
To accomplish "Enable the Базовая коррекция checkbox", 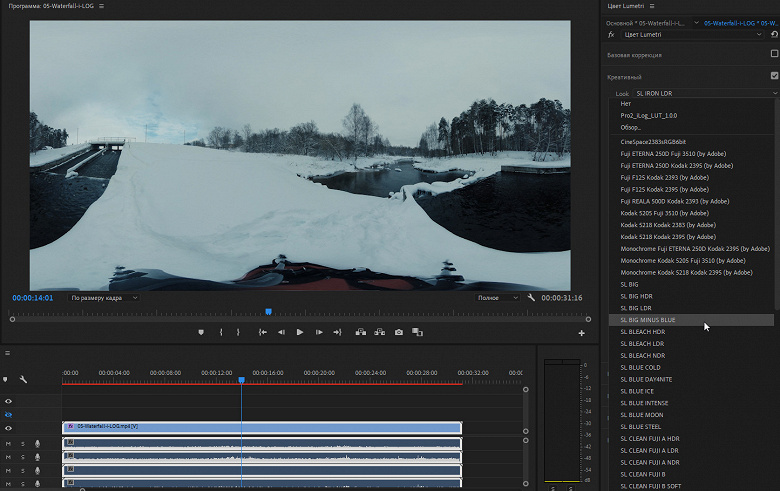I will (x=774, y=54).
